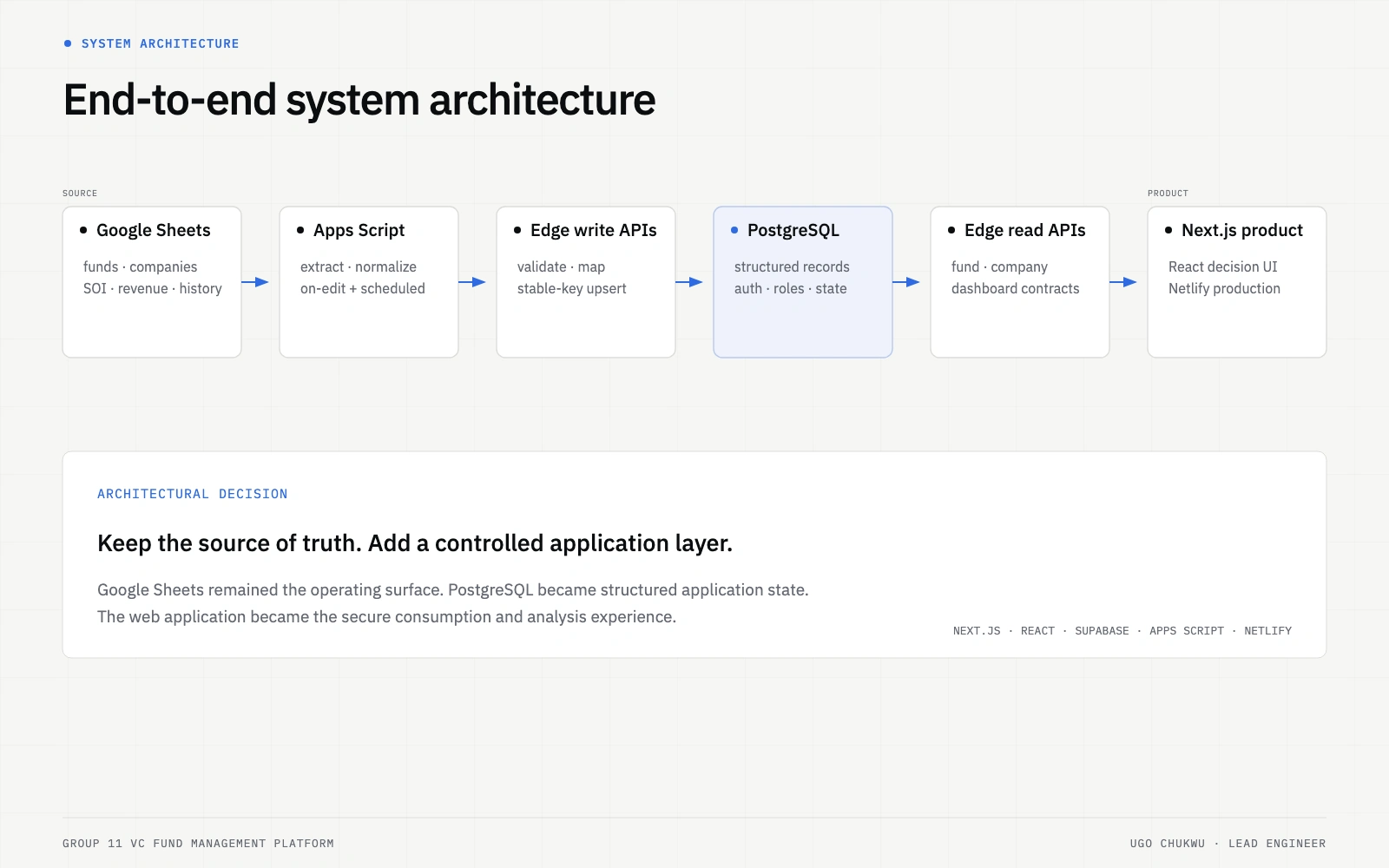
Task: Click the 'funds · companies' text
Action: [x=140, y=266]
